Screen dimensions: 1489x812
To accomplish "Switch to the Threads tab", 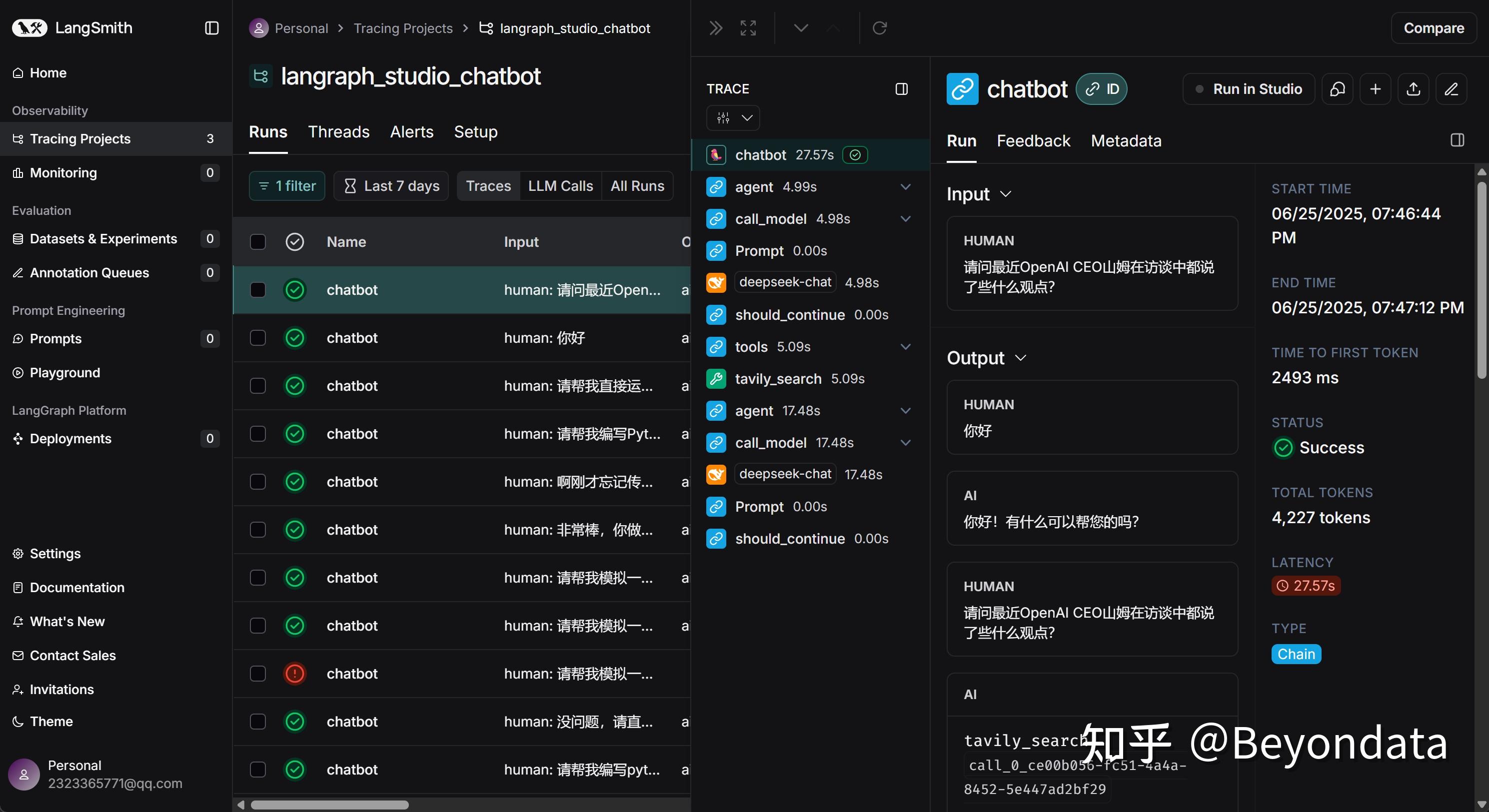I will pyautogui.click(x=338, y=132).
